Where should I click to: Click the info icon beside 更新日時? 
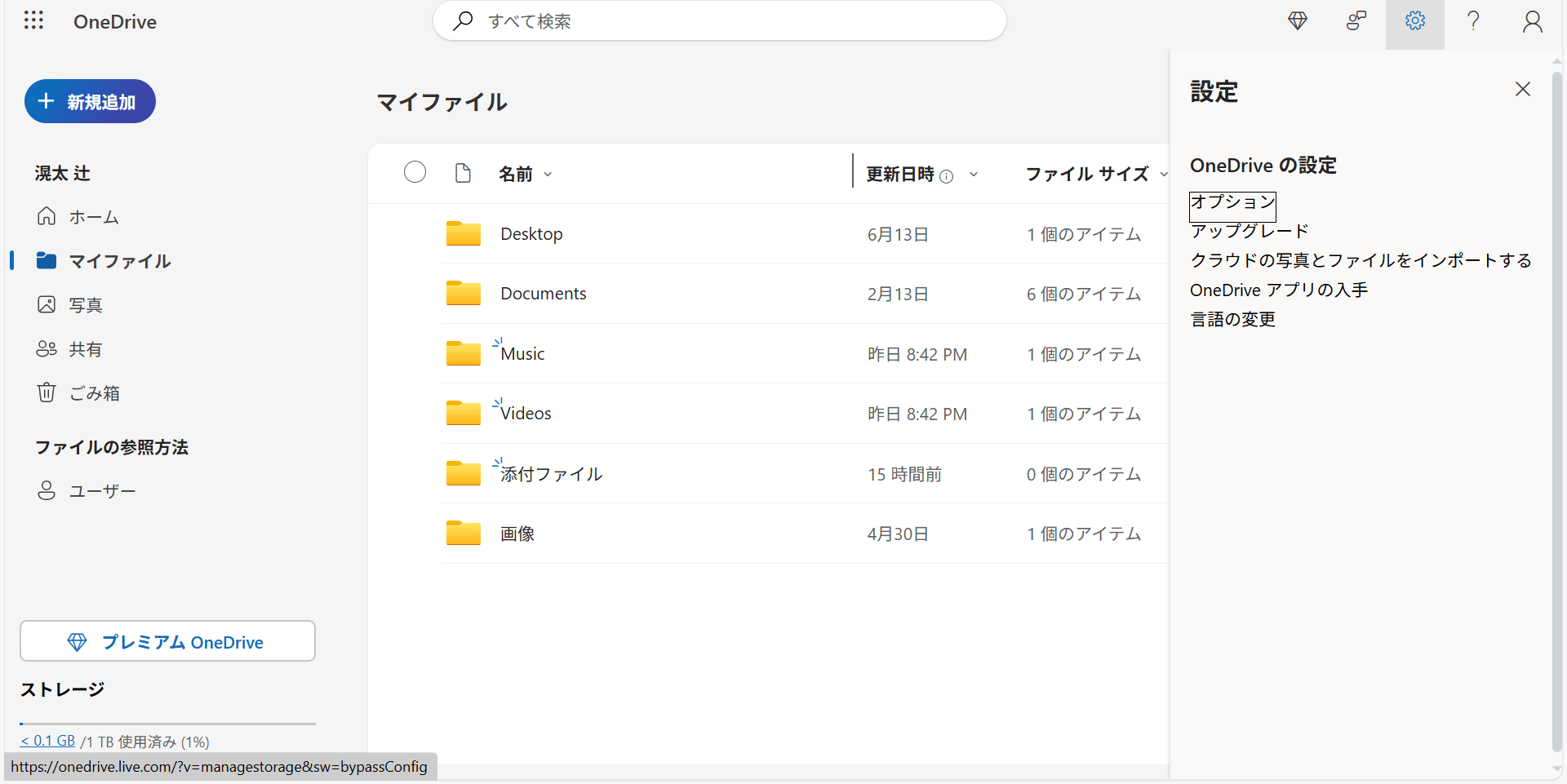point(946,175)
